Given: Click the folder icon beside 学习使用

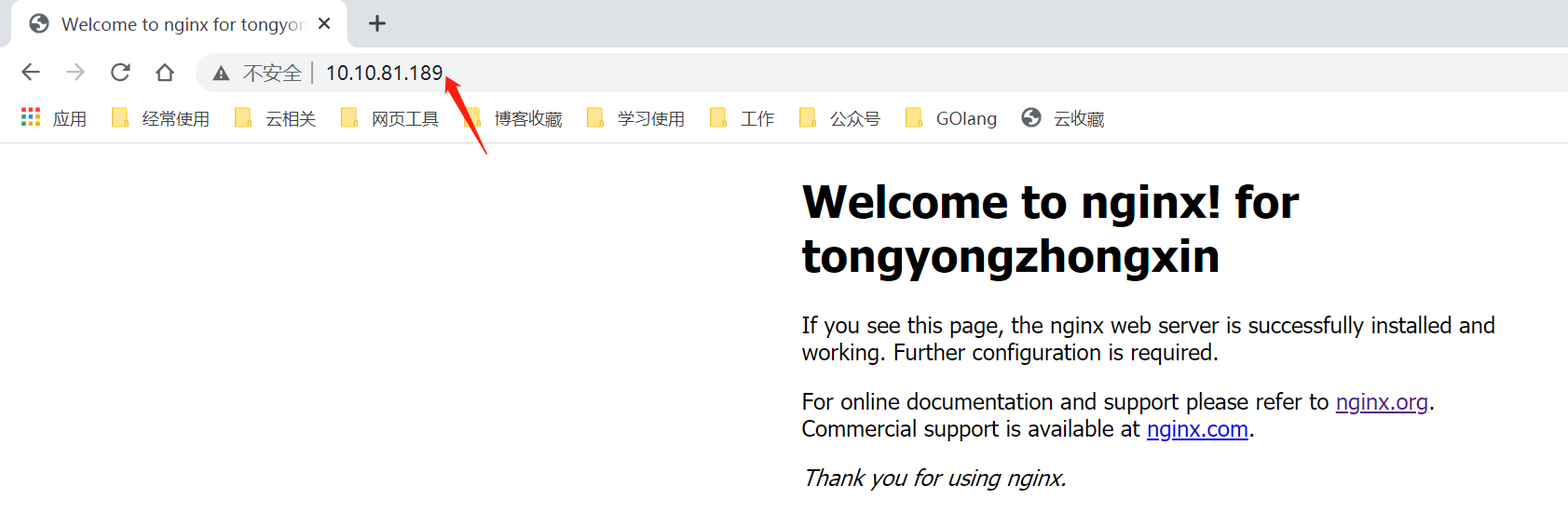Looking at the screenshot, I should pyautogui.click(x=595, y=117).
